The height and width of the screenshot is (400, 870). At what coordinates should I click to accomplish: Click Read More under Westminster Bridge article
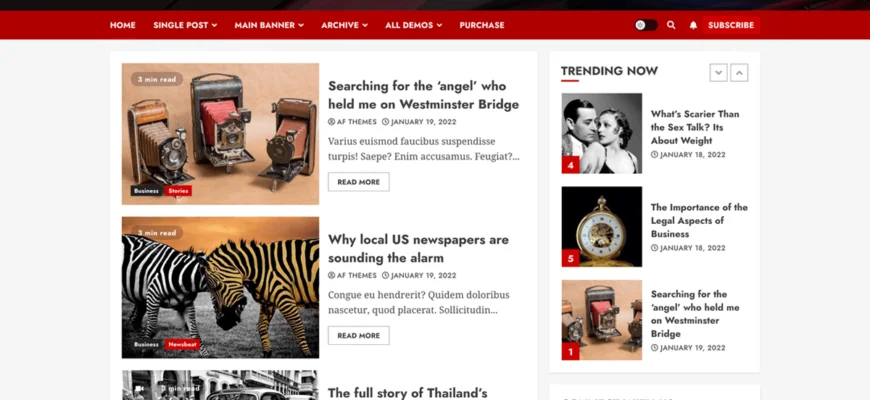[358, 182]
